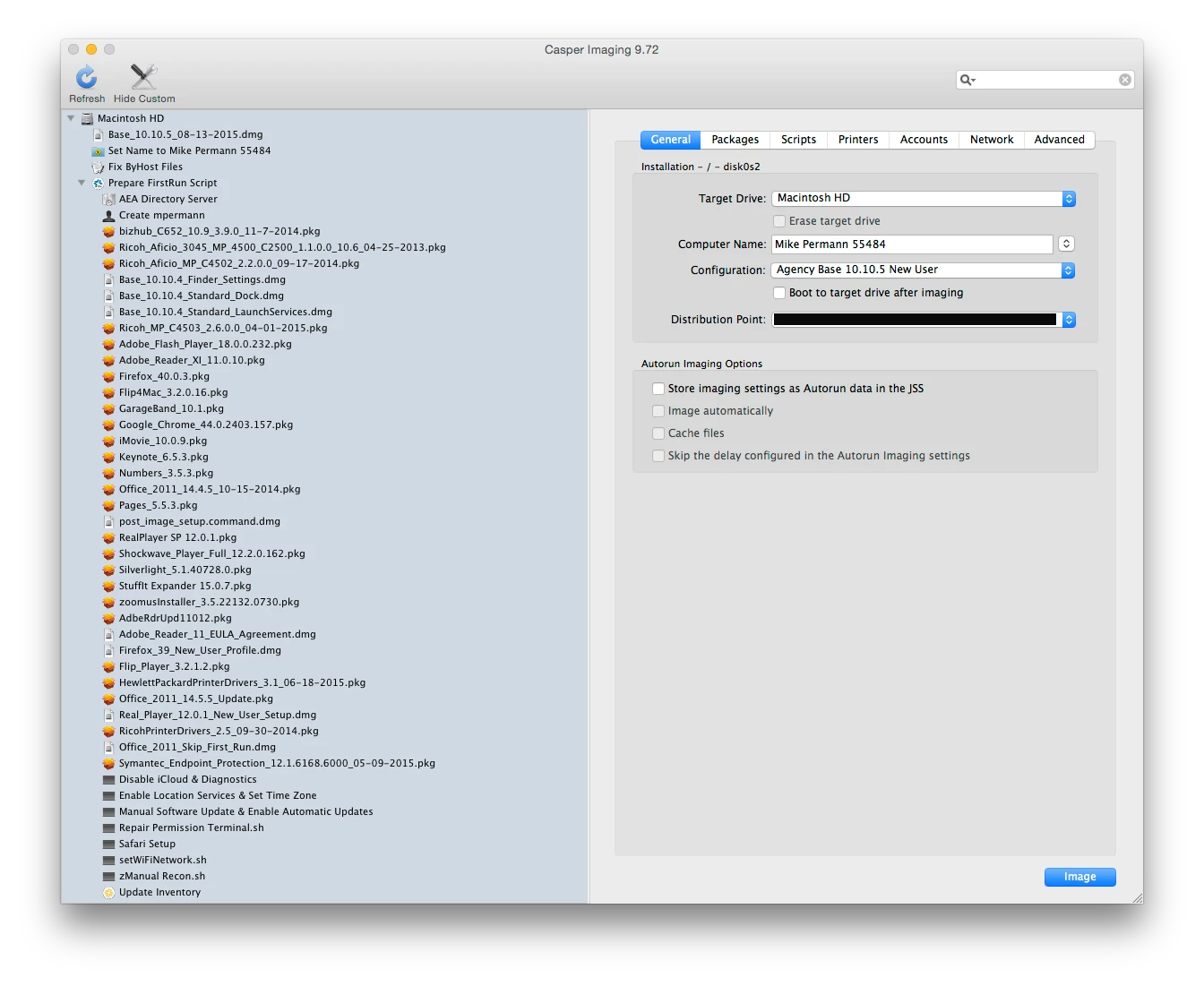Click the Keynote_6.5.3.pkg package icon

(x=108, y=457)
